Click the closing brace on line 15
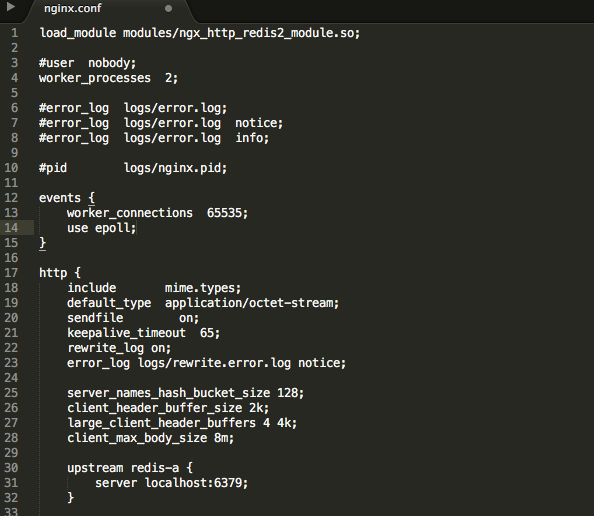The width and height of the screenshot is (595, 516). click(42, 243)
